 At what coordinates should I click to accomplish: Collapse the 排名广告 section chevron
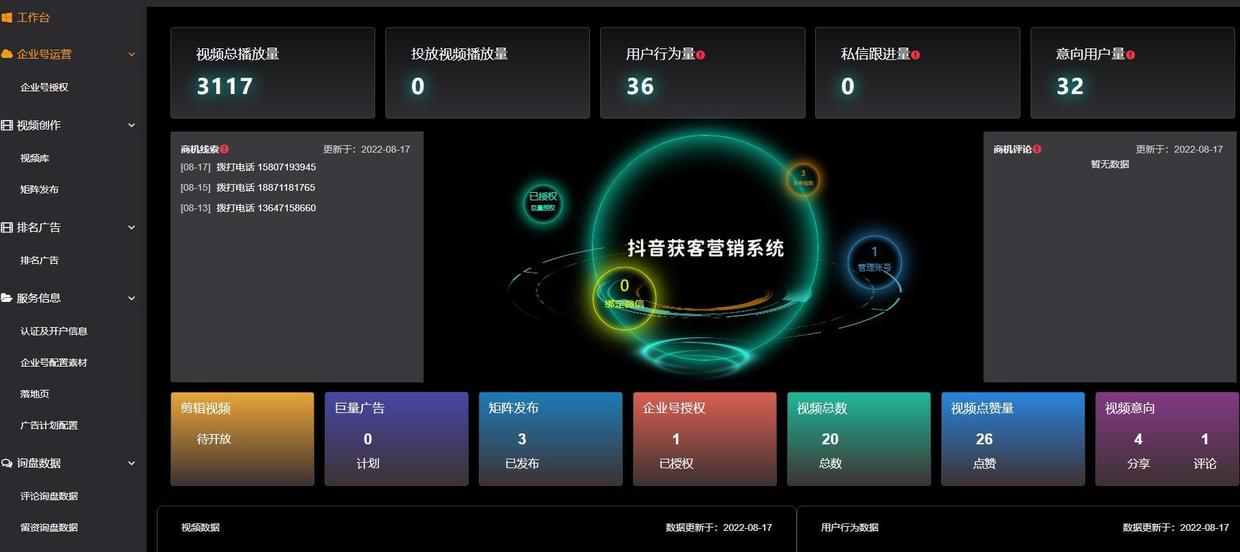(131, 228)
